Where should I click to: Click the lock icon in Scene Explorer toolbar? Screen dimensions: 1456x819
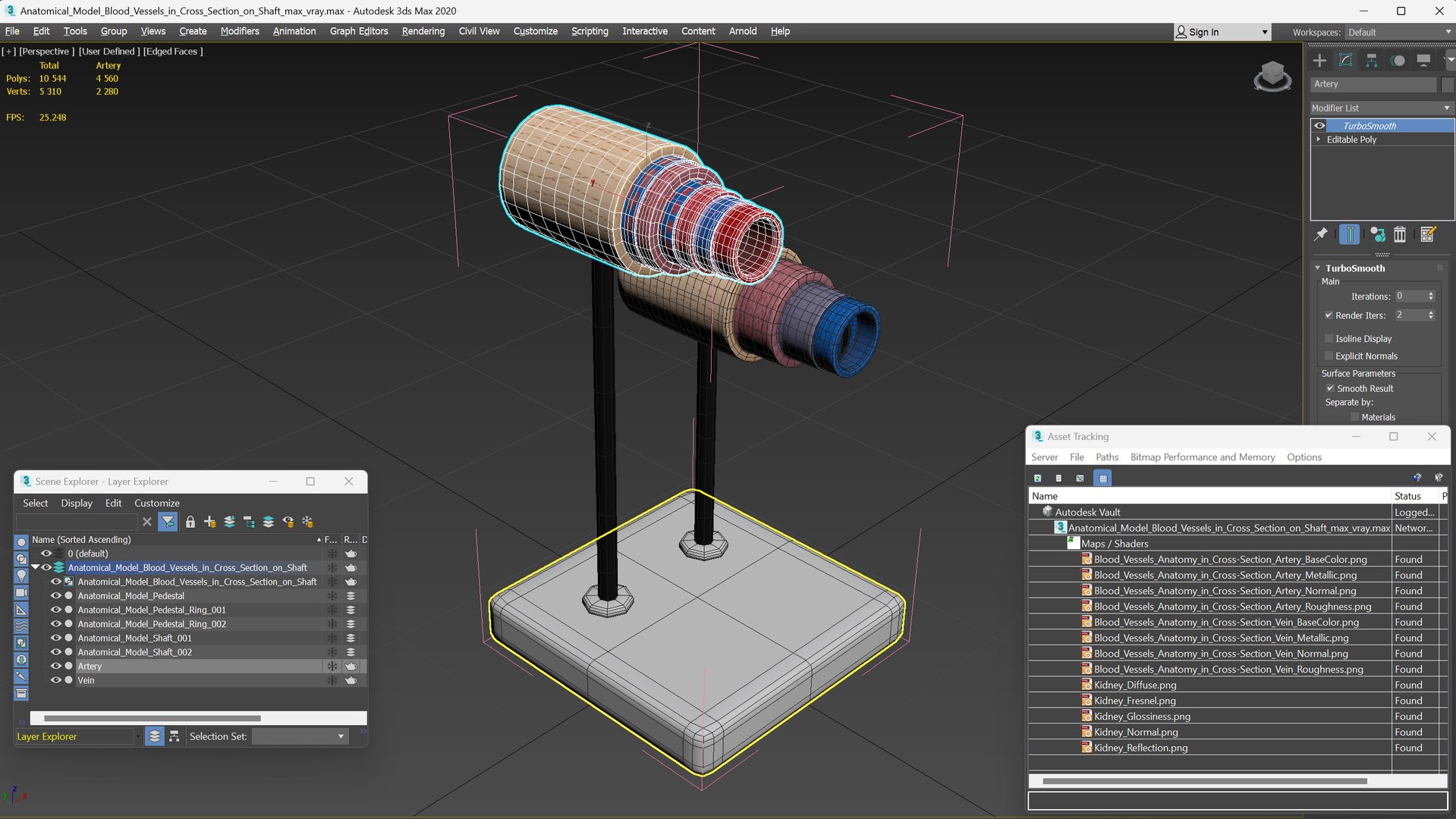pyautogui.click(x=190, y=522)
